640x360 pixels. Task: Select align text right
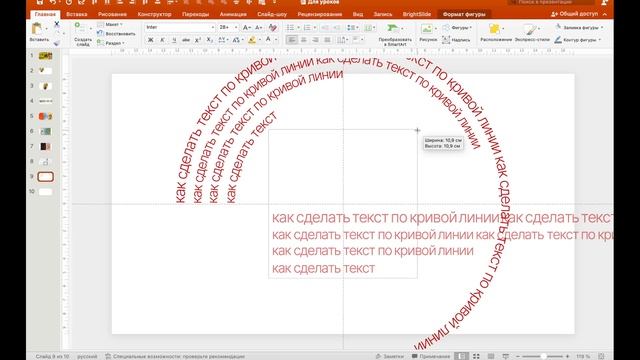315,40
